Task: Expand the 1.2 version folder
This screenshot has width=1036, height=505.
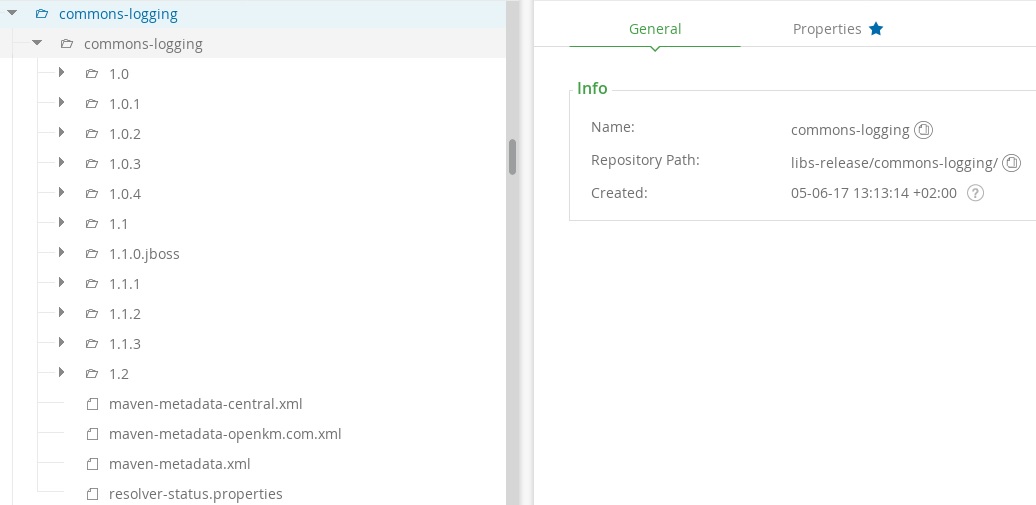Action: tap(61, 373)
